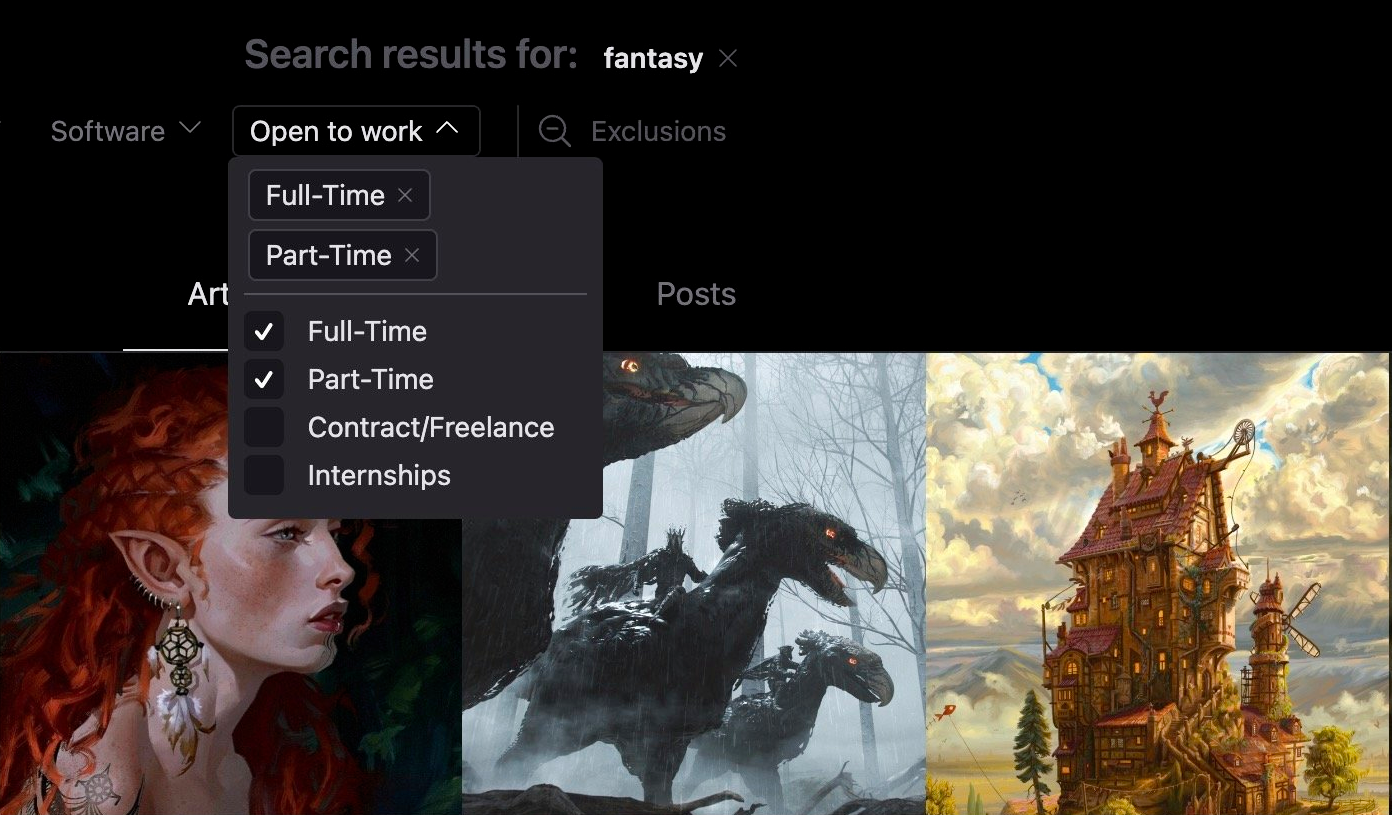Viewport: 1392px width, 815px height.
Task: Open the red-haired elf portrait artwork
Action: pyautogui.click(x=230, y=583)
